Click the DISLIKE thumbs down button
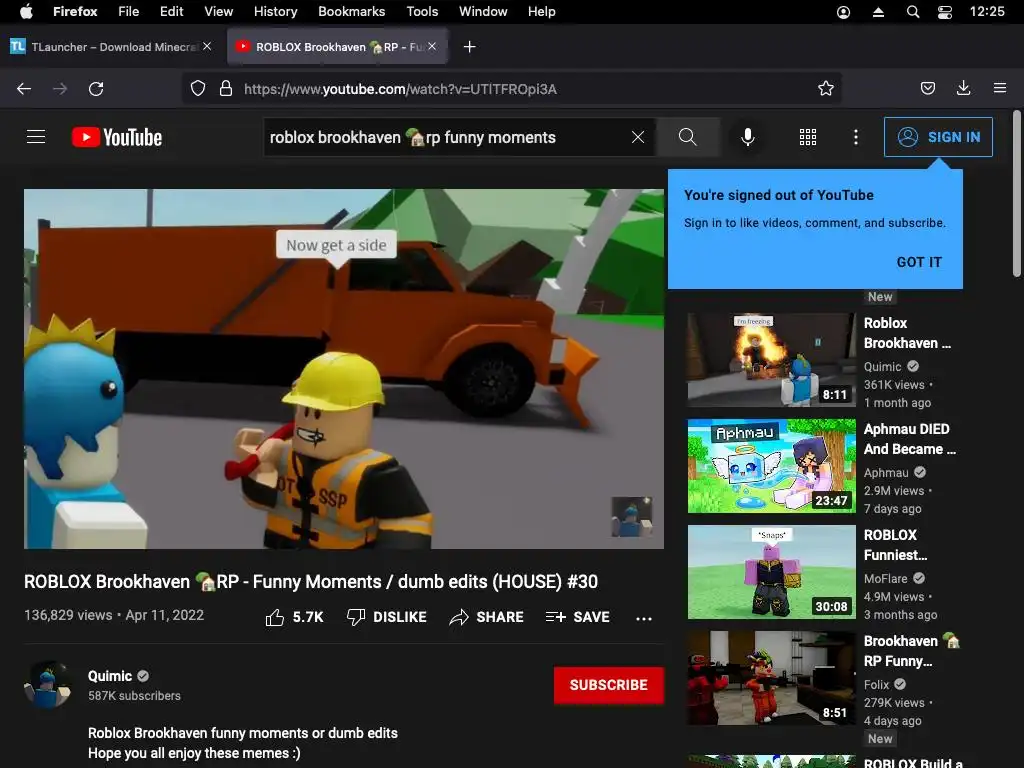1024x768 pixels. coord(386,617)
